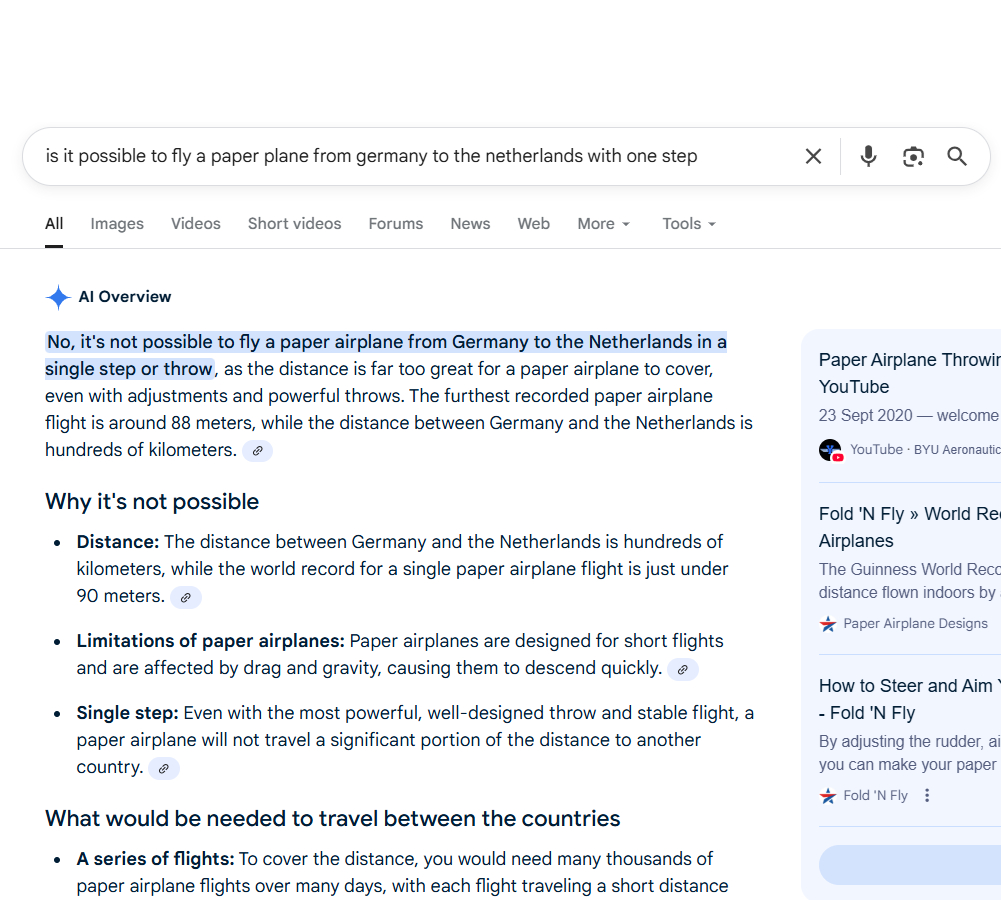Open source link after 'descend quickly'

pos(682,669)
